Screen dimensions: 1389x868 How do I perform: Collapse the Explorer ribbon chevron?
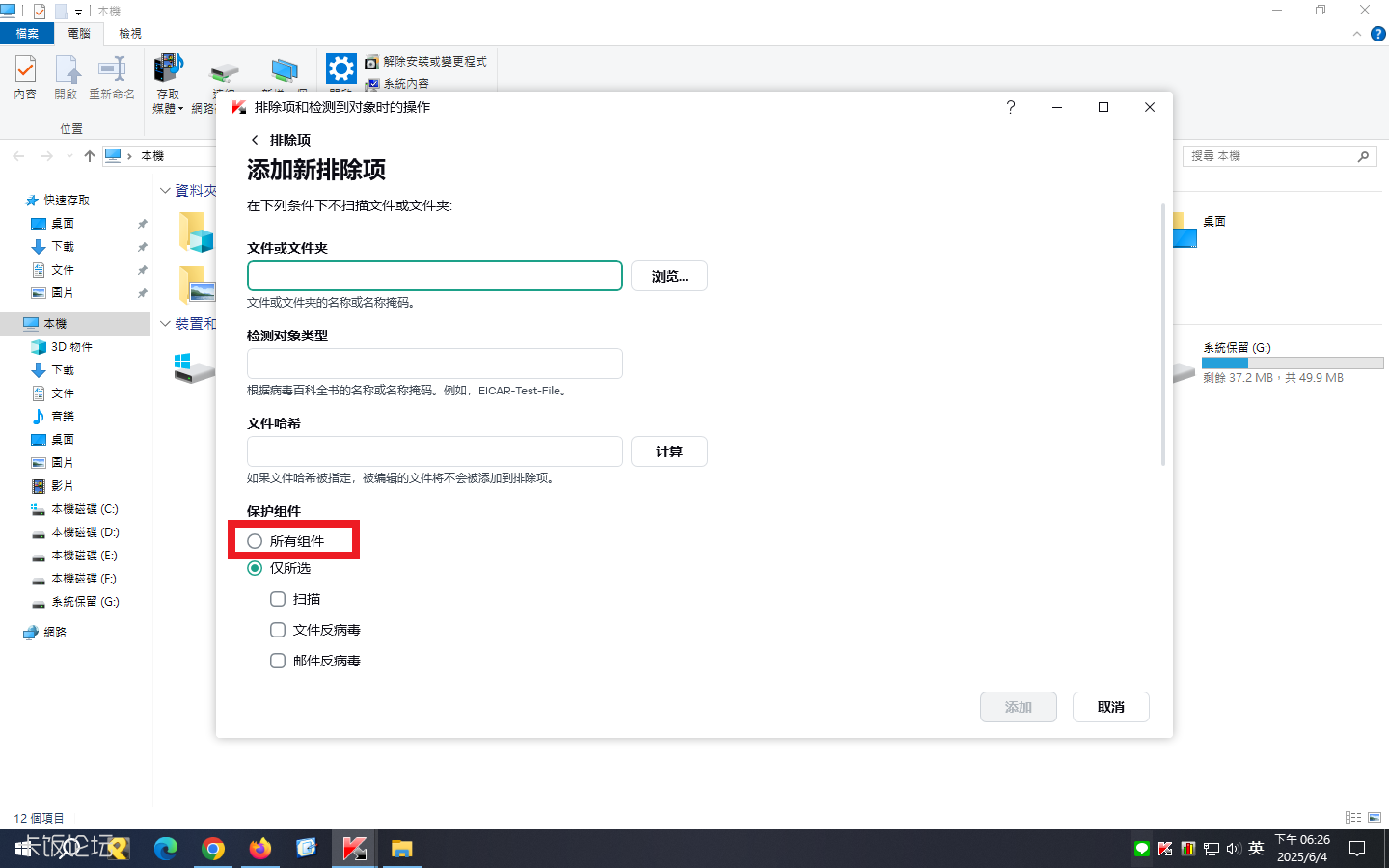pyautogui.click(x=1356, y=34)
